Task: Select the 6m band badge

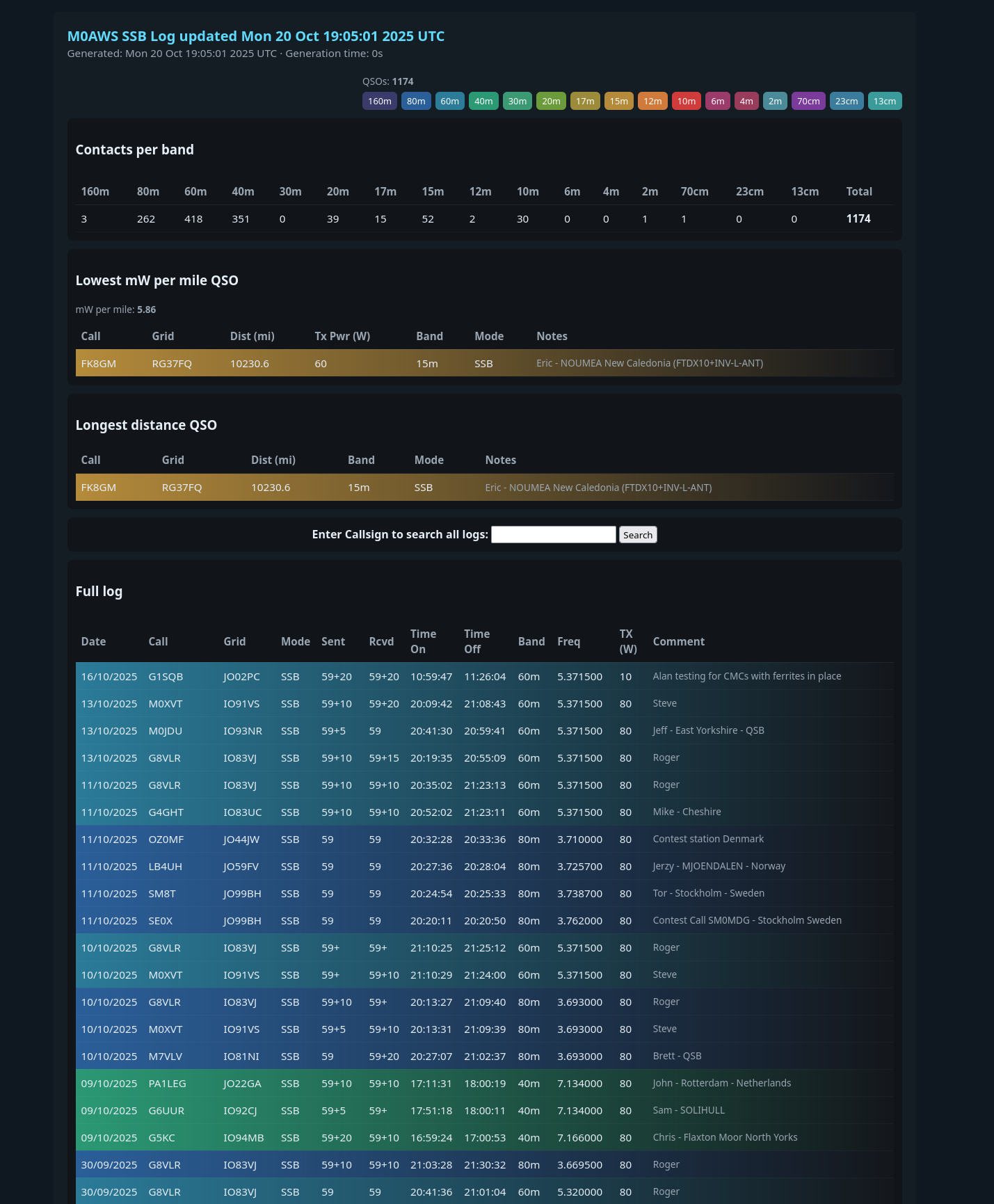Action: [718, 101]
